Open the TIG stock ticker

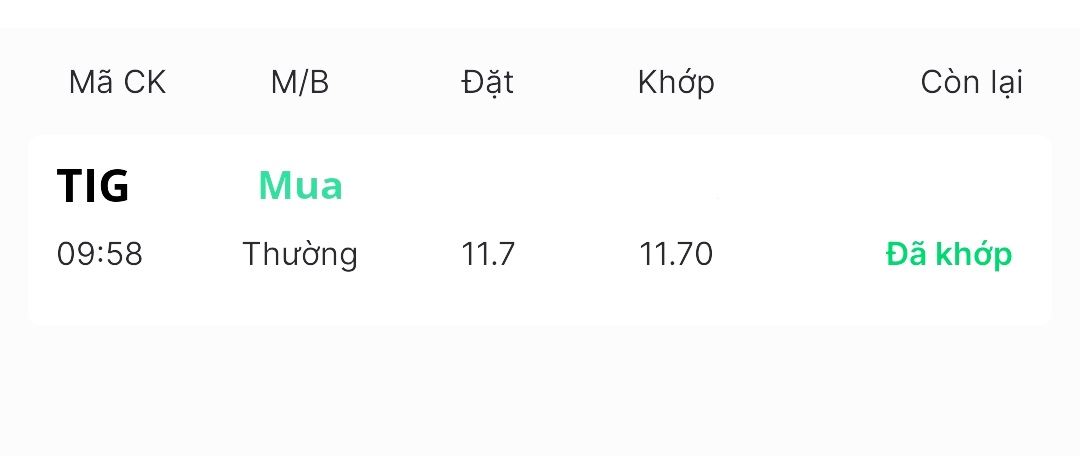pos(93,186)
